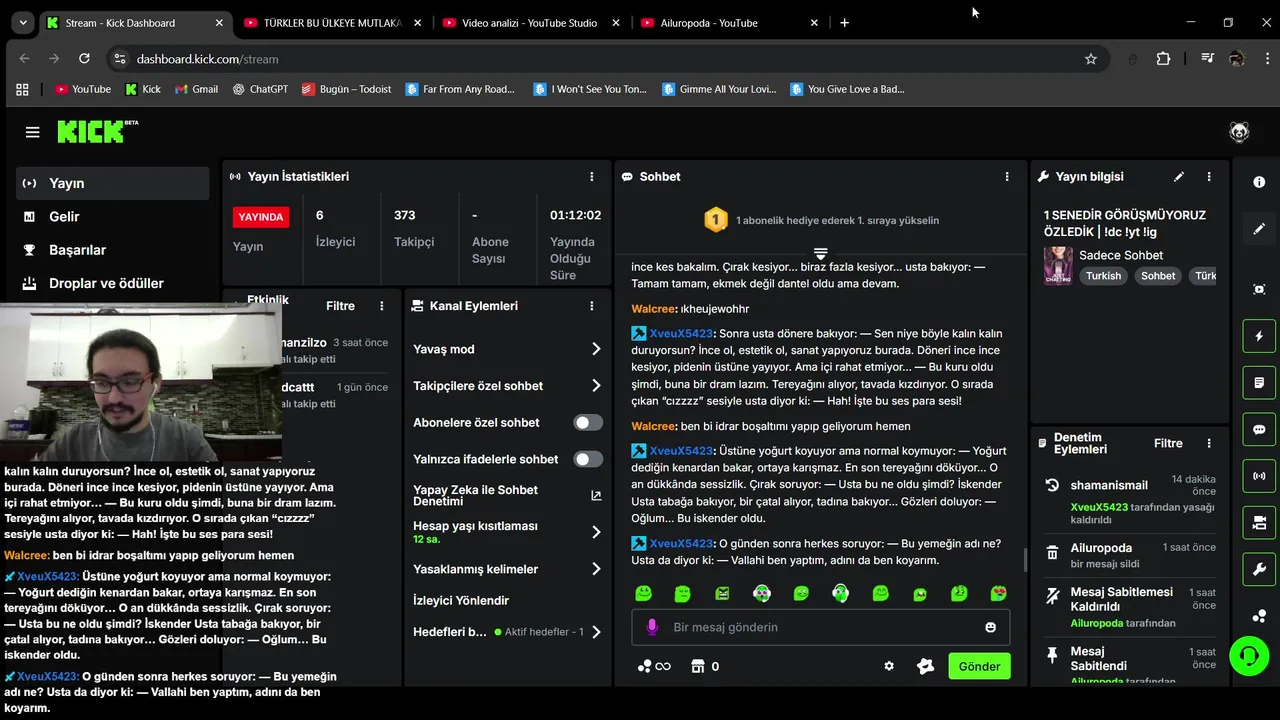Click the points infinity icon below message box
Screen dimensions: 1280x720
pyautogui.click(x=654, y=666)
